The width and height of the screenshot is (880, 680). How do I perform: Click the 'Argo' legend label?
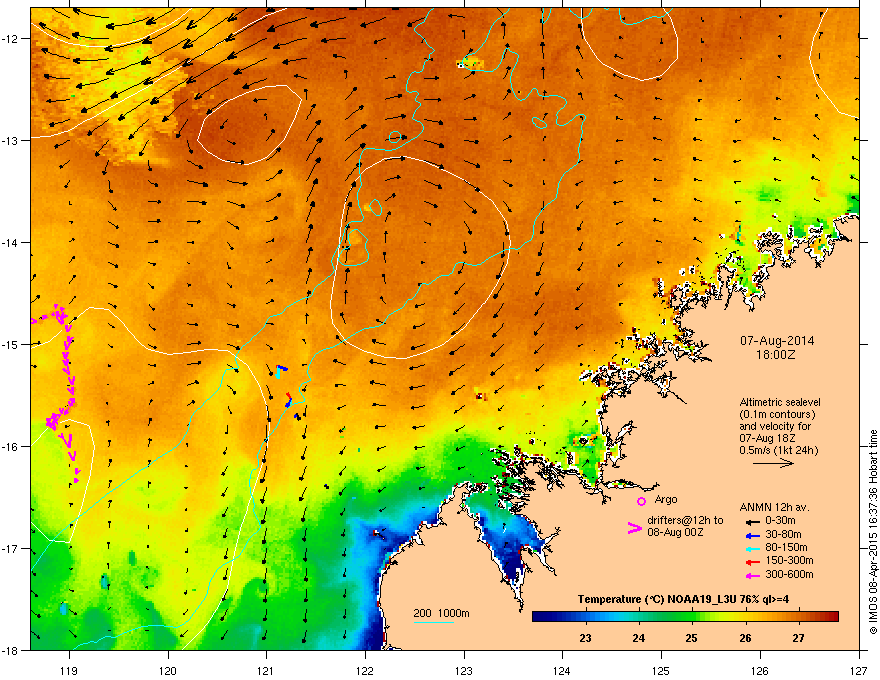coord(666,499)
